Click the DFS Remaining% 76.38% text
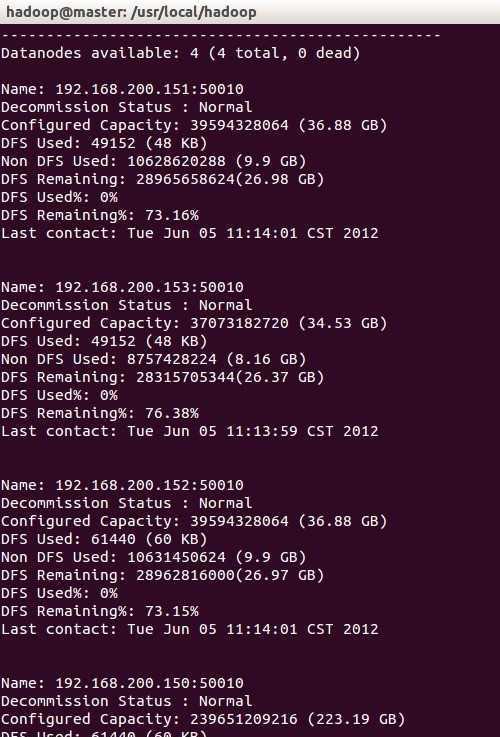Image resolution: width=500 pixels, height=737 pixels. click(x=100, y=413)
